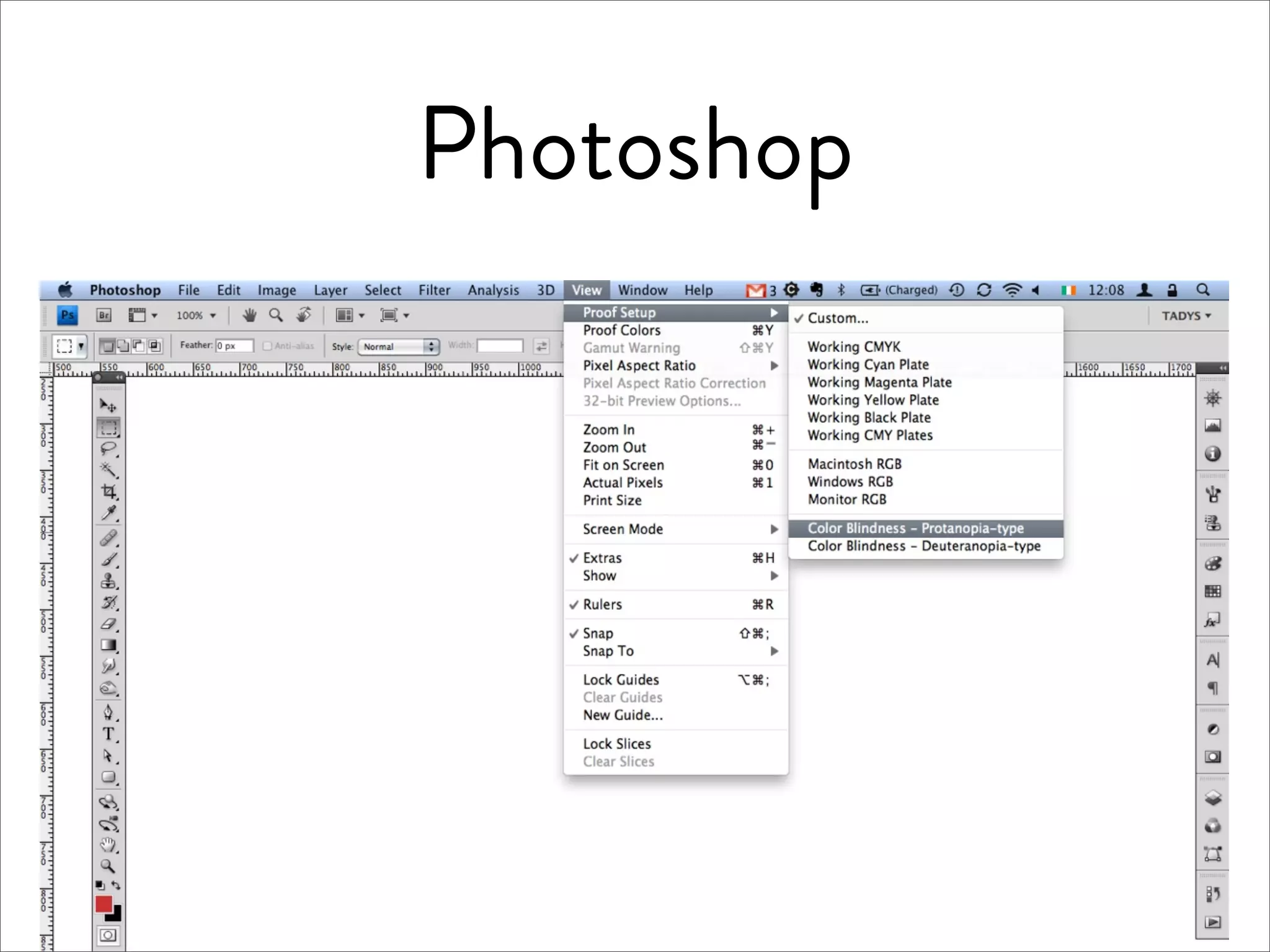Select the Eraser tool
The width and height of the screenshot is (1270, 952).
coord(109,624)
